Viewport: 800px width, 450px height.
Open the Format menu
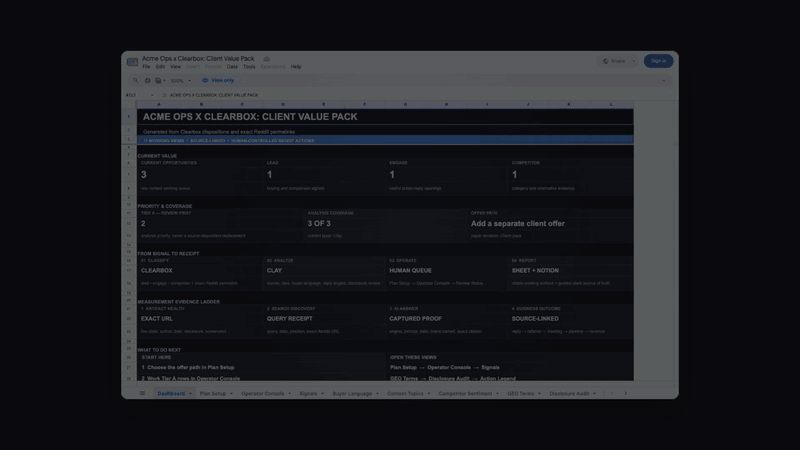pyautogui.click(x=213, y=67)
